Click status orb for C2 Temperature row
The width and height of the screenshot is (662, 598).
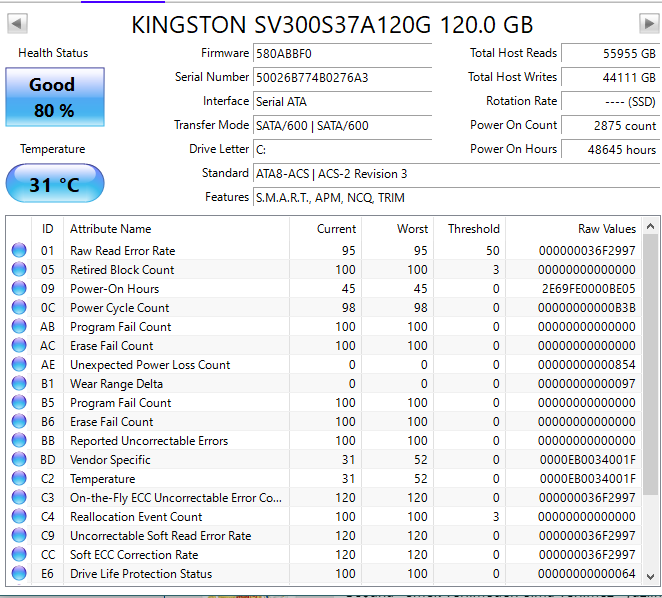tap(19, 478)
